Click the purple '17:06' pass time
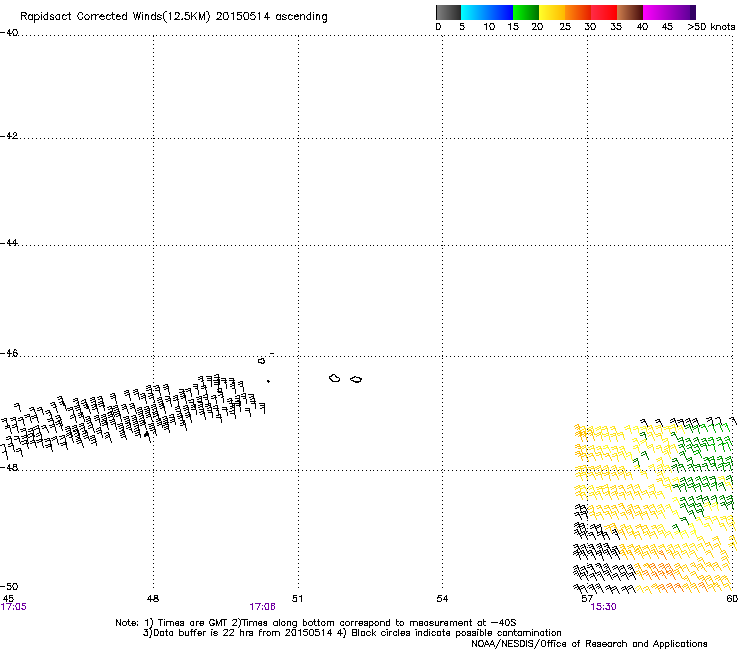The image size is (740, 650). [x=262, y=607]
